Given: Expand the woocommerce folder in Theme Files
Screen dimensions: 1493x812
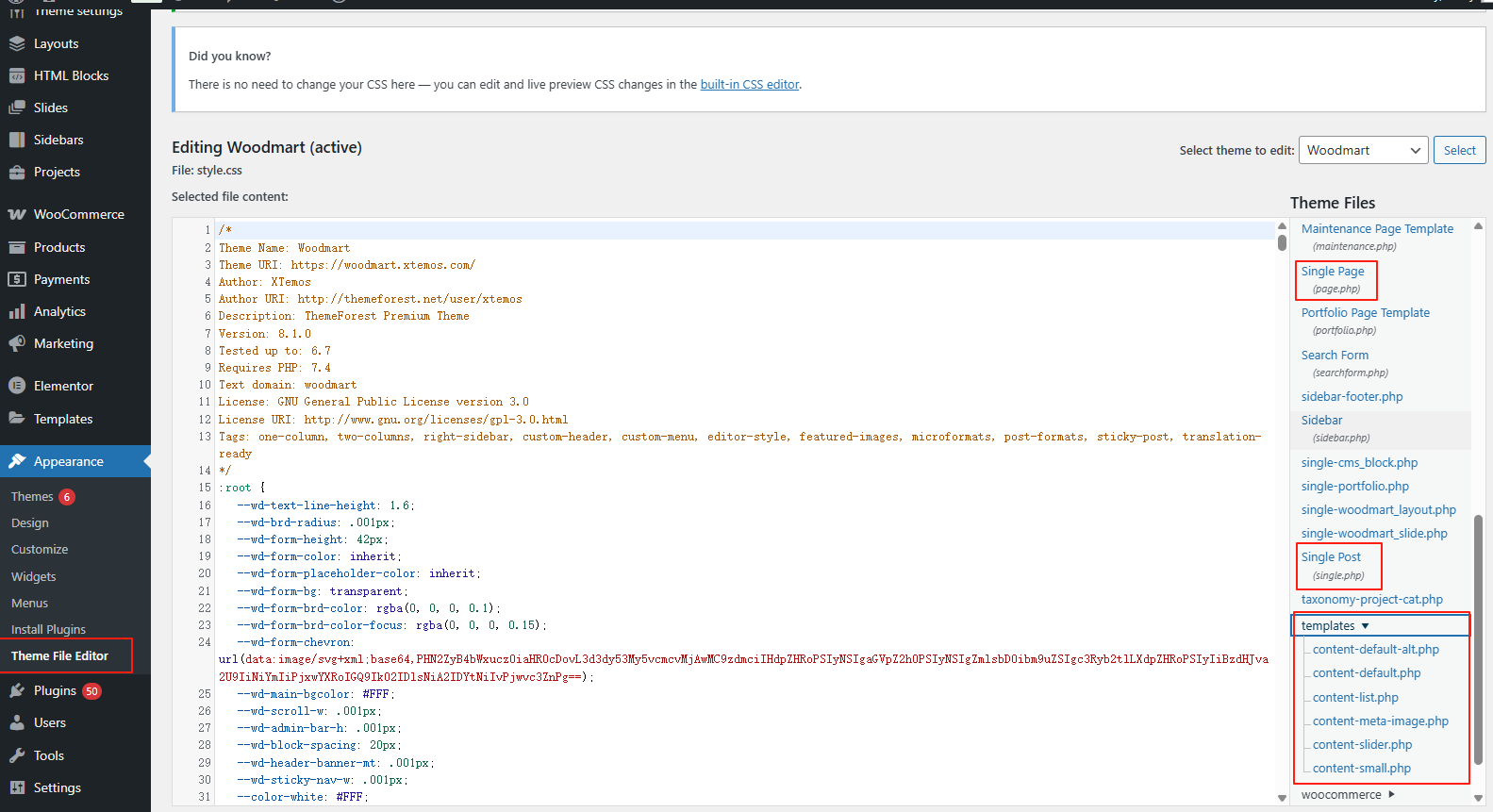Looking at the screenshot, I should [1348, 795].
